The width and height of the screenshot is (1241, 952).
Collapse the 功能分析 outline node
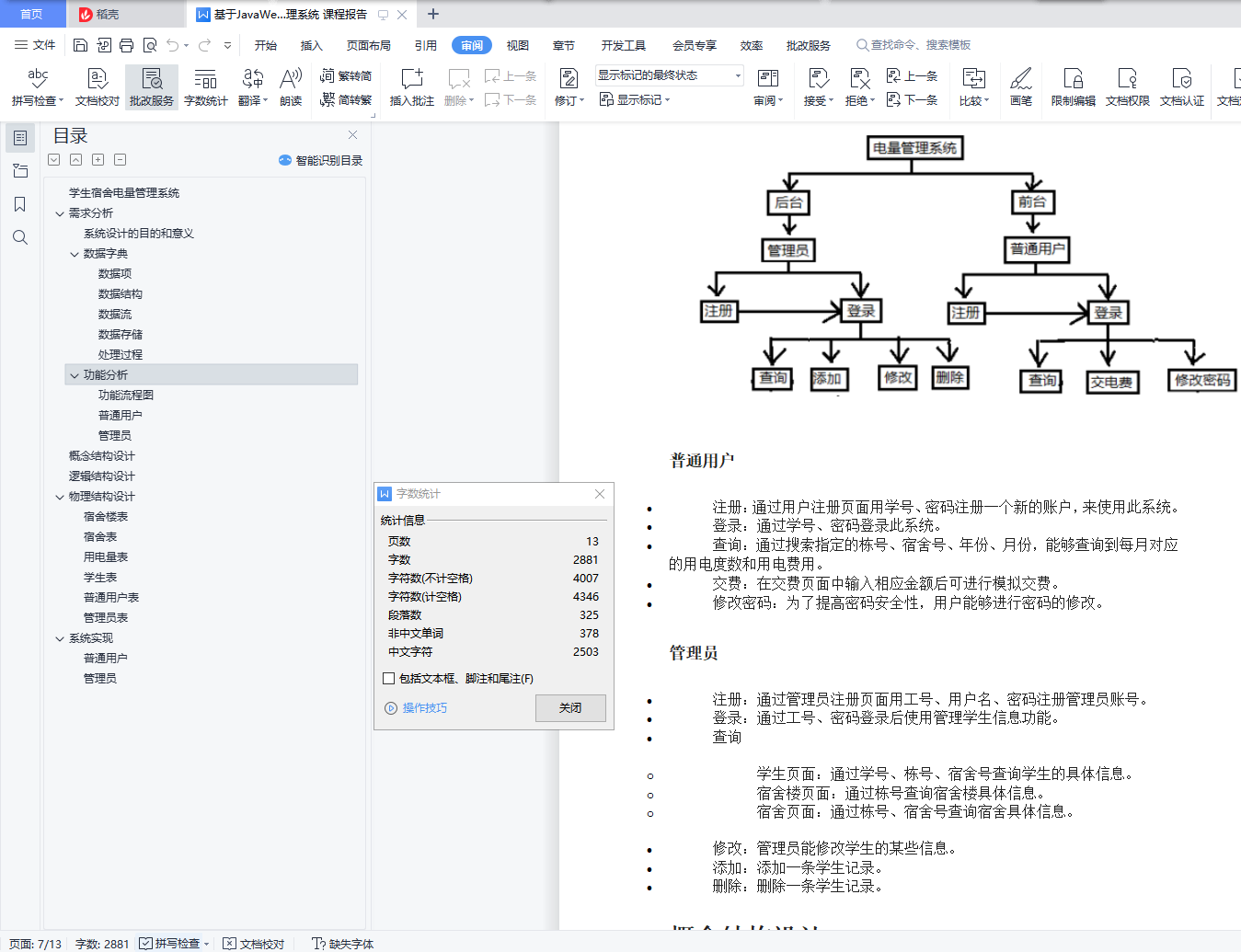click(x=75, y=375)
